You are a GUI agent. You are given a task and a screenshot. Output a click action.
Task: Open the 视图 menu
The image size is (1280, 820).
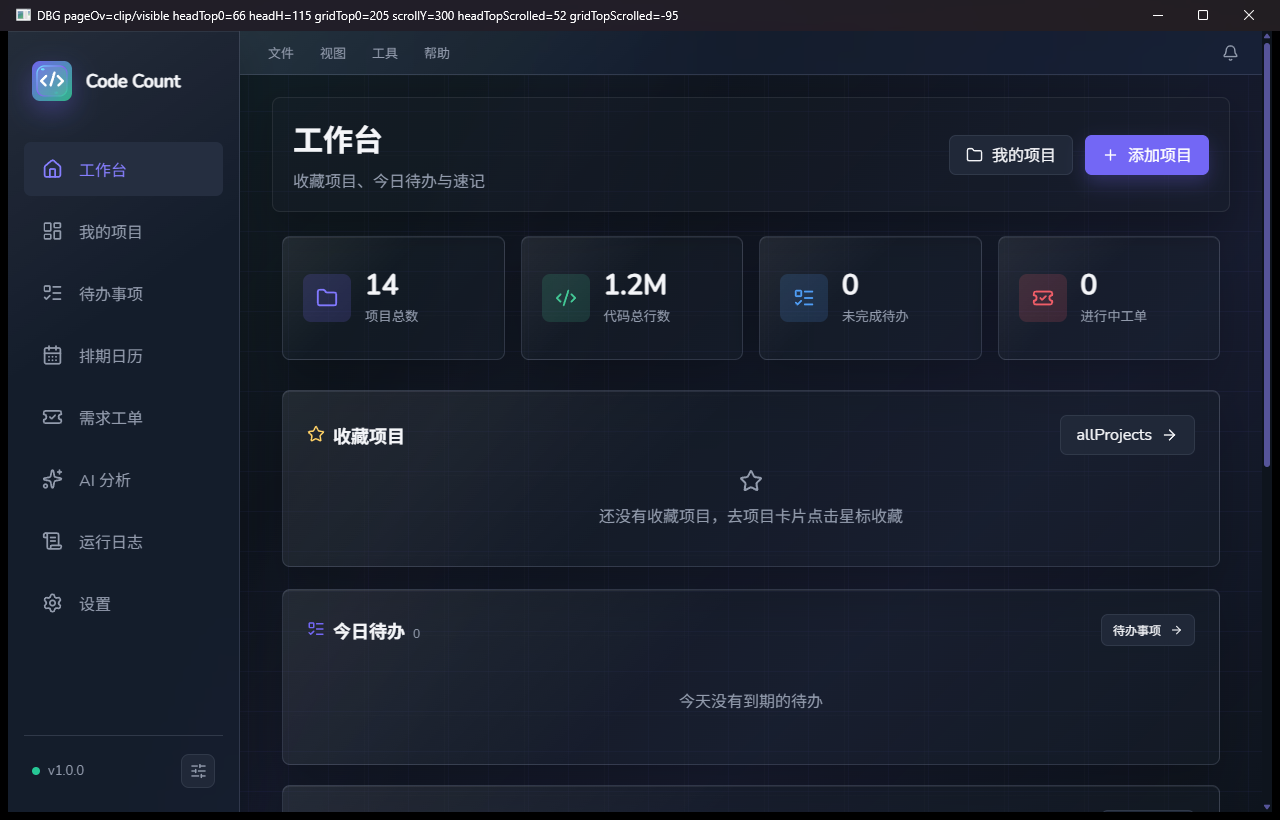pyautogui.click(x=333, y=53)
